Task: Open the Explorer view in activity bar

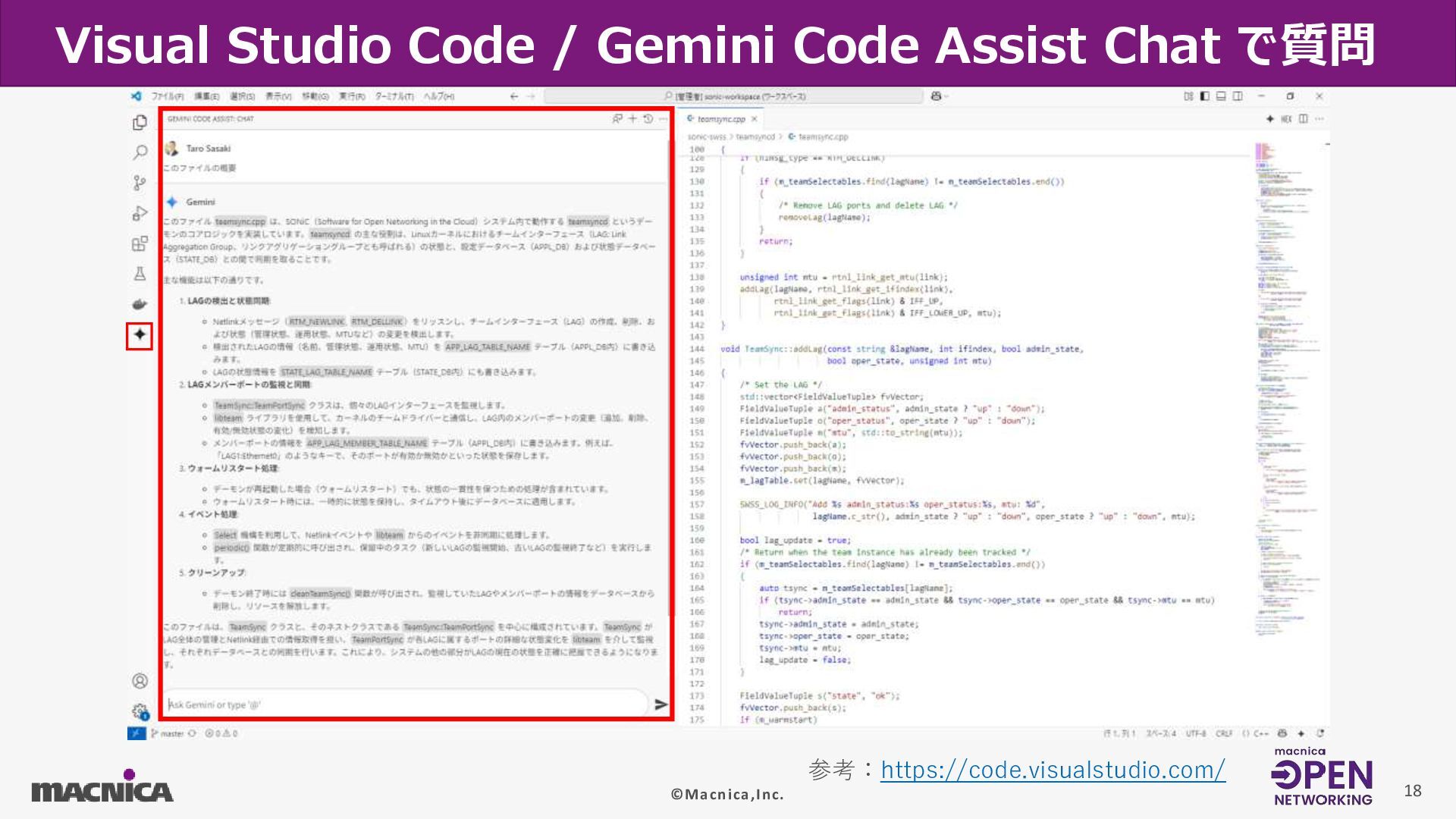Action: point(140,122)
